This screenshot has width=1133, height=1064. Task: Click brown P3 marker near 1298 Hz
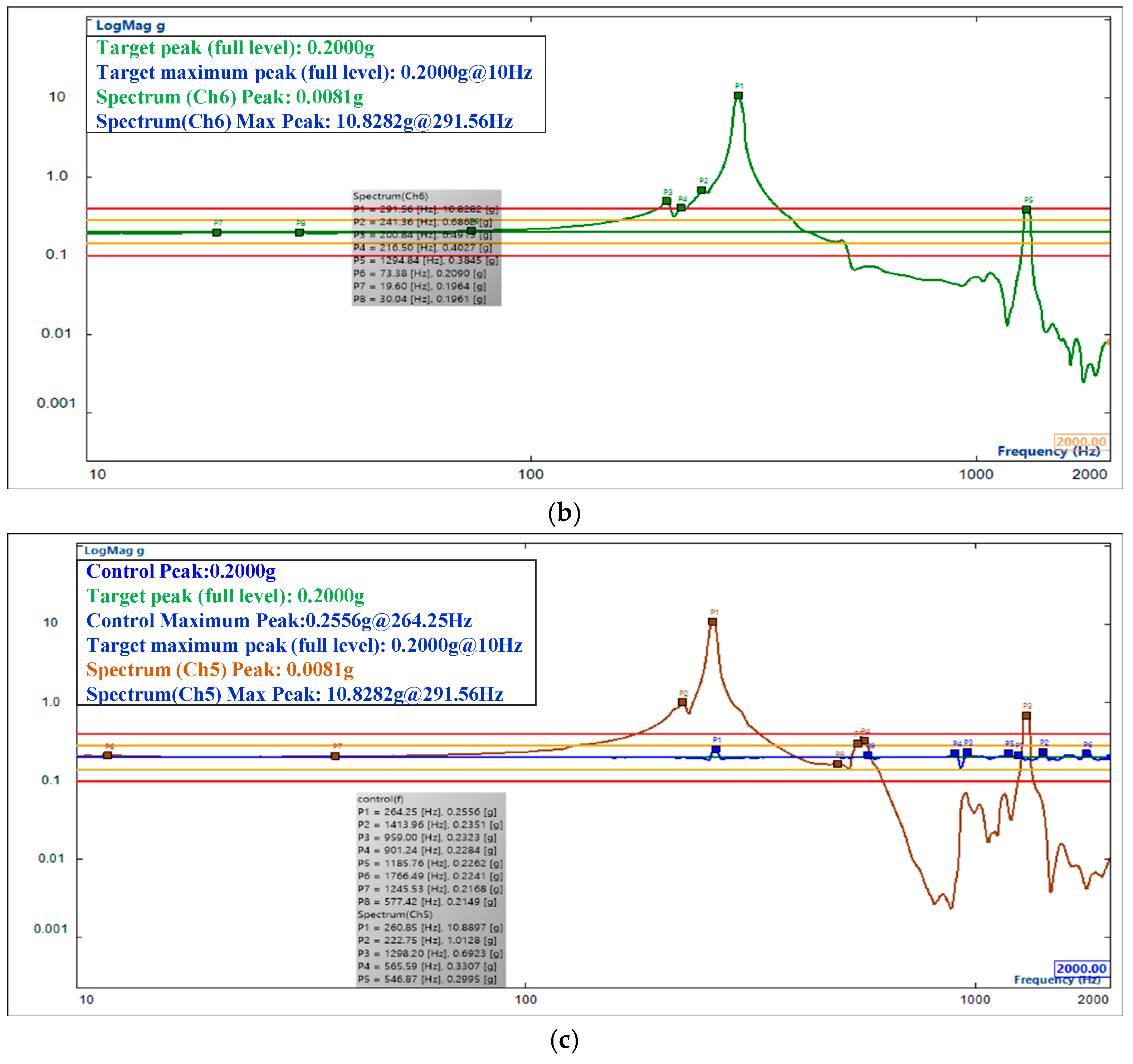pyautogui.click(x=1026, y=715)
